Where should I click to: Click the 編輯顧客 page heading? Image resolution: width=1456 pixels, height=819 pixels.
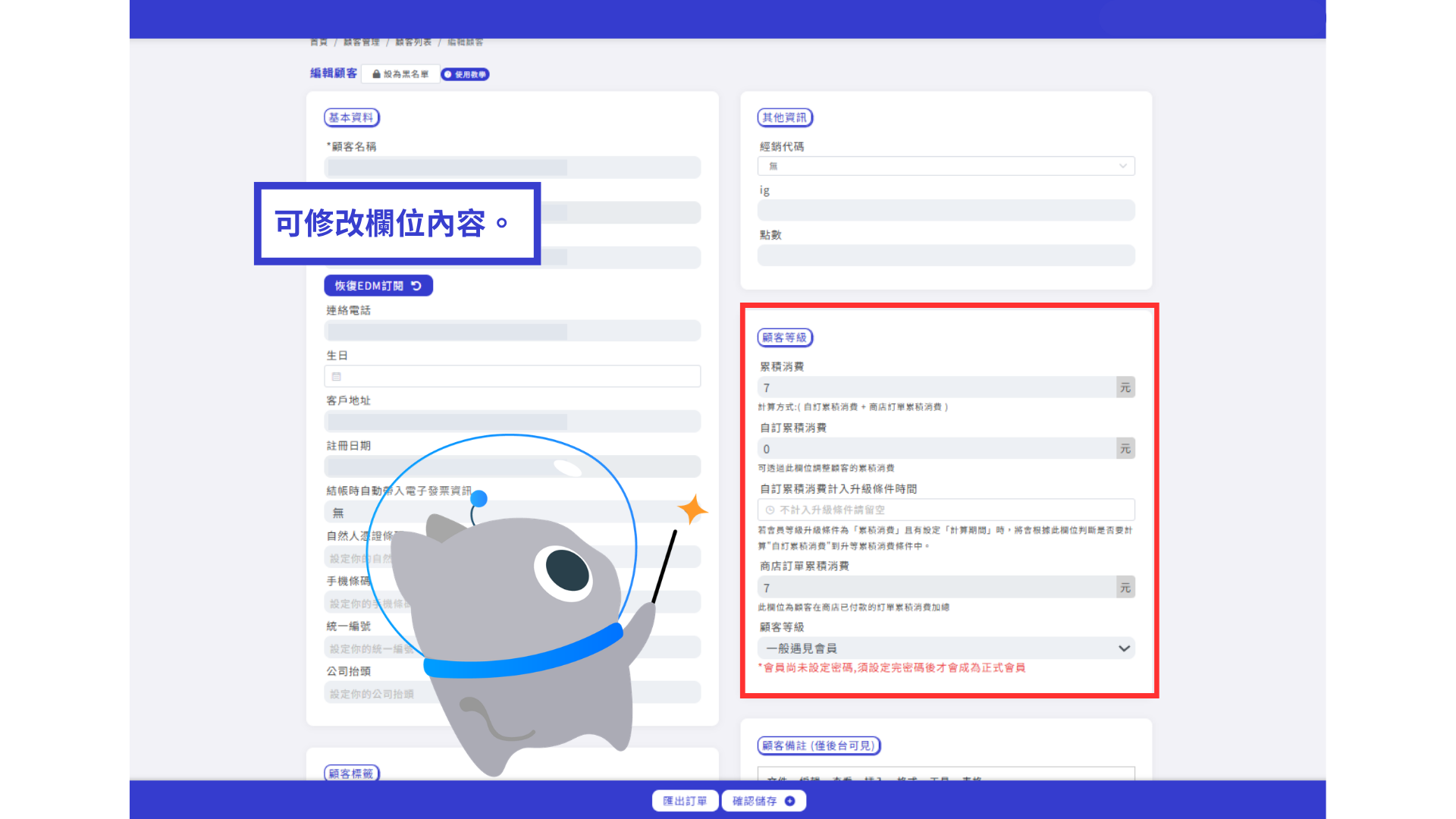[x=334, y=74]
